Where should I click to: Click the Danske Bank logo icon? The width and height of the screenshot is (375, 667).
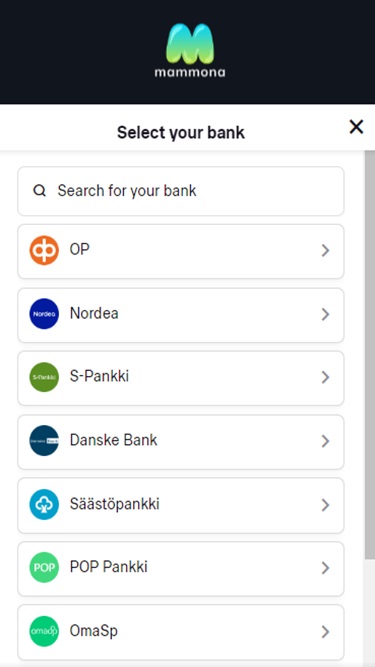click(x=44, y=441)
